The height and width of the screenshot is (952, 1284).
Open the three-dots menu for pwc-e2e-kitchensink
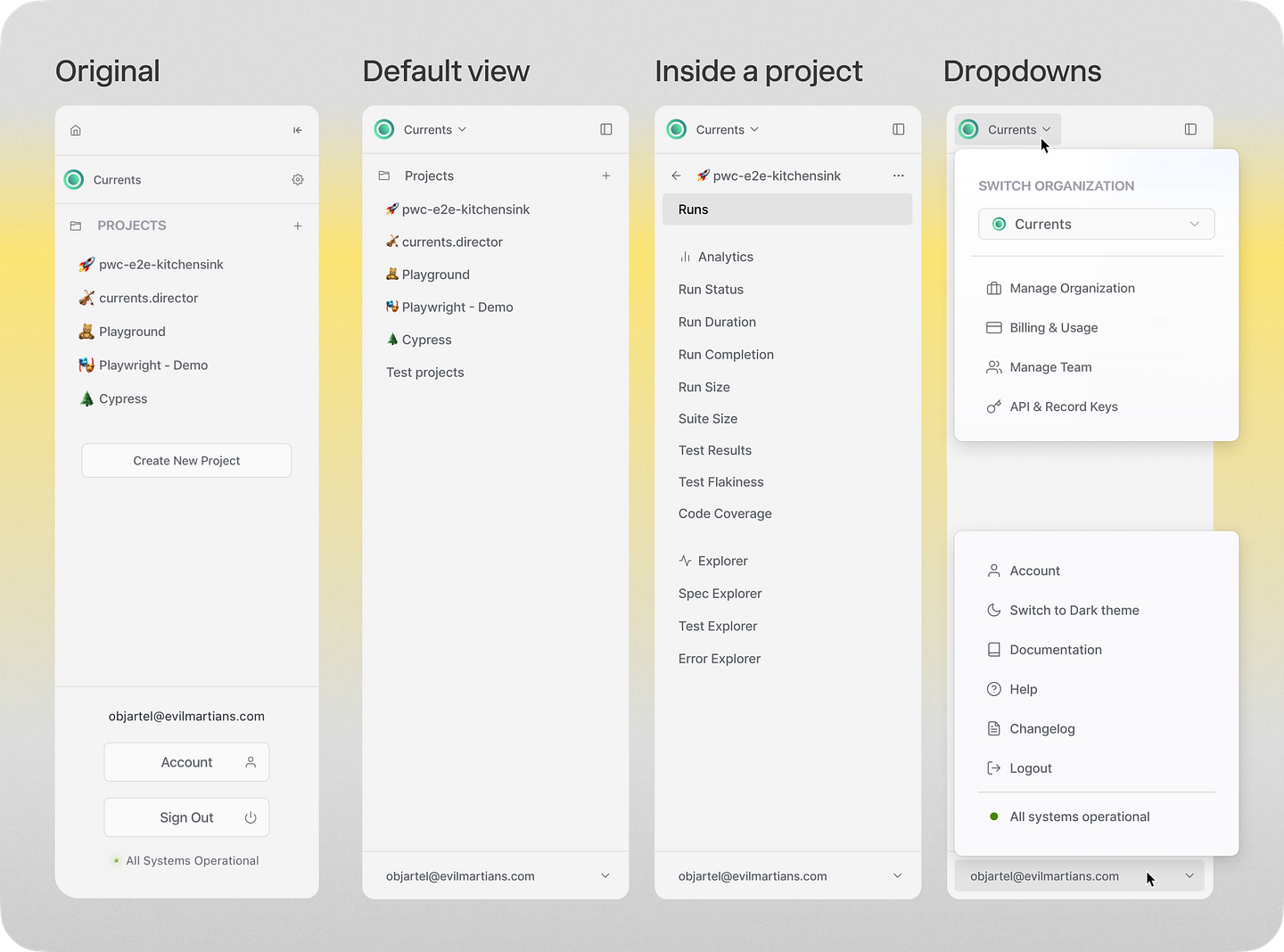(x=899, y=176)
